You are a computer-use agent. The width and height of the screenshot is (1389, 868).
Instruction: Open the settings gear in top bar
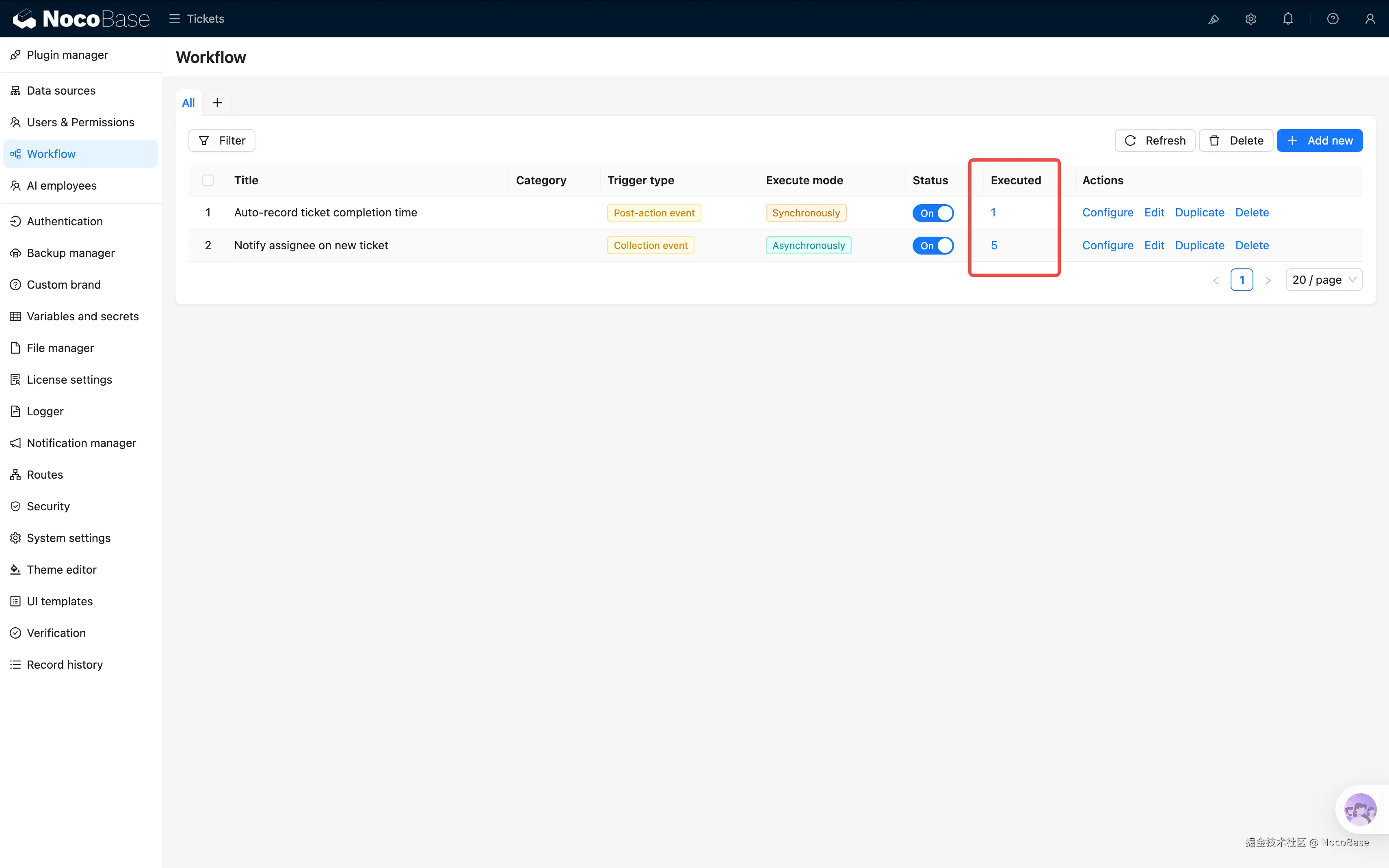click(1251, 19)
